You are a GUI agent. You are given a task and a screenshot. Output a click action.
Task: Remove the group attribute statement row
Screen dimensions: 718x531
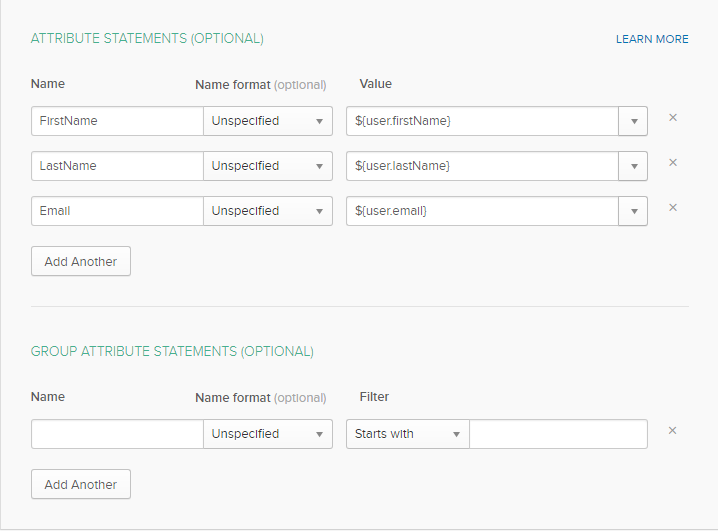point(673,431)
